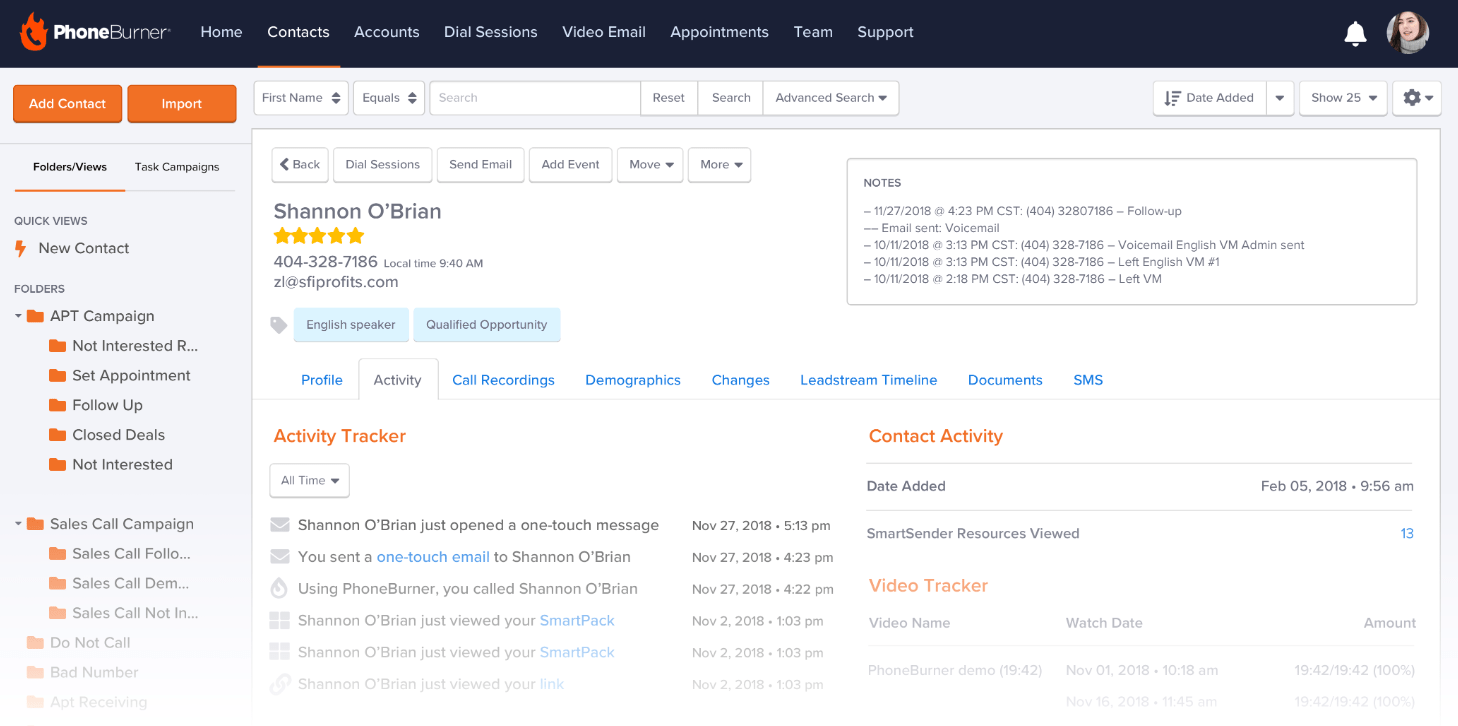Click the Do Not Call folder icon

36,643
